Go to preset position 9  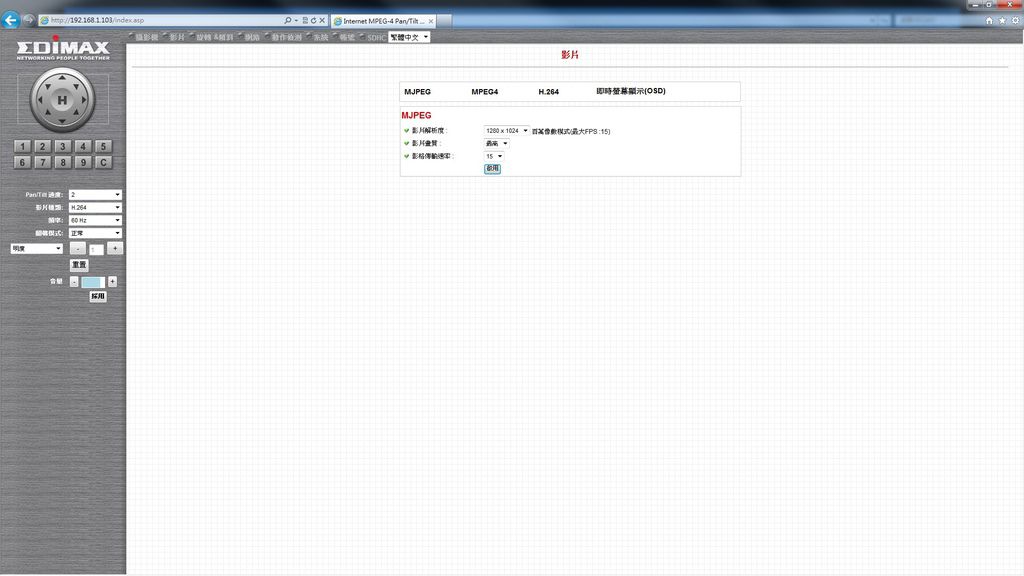(83, 162)
